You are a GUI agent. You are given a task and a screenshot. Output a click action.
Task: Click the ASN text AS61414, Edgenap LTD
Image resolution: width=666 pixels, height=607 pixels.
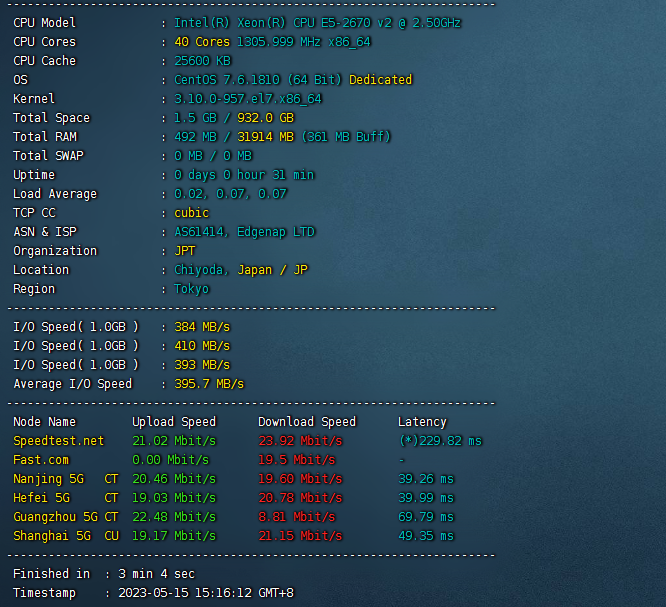(x=244, y=232)
